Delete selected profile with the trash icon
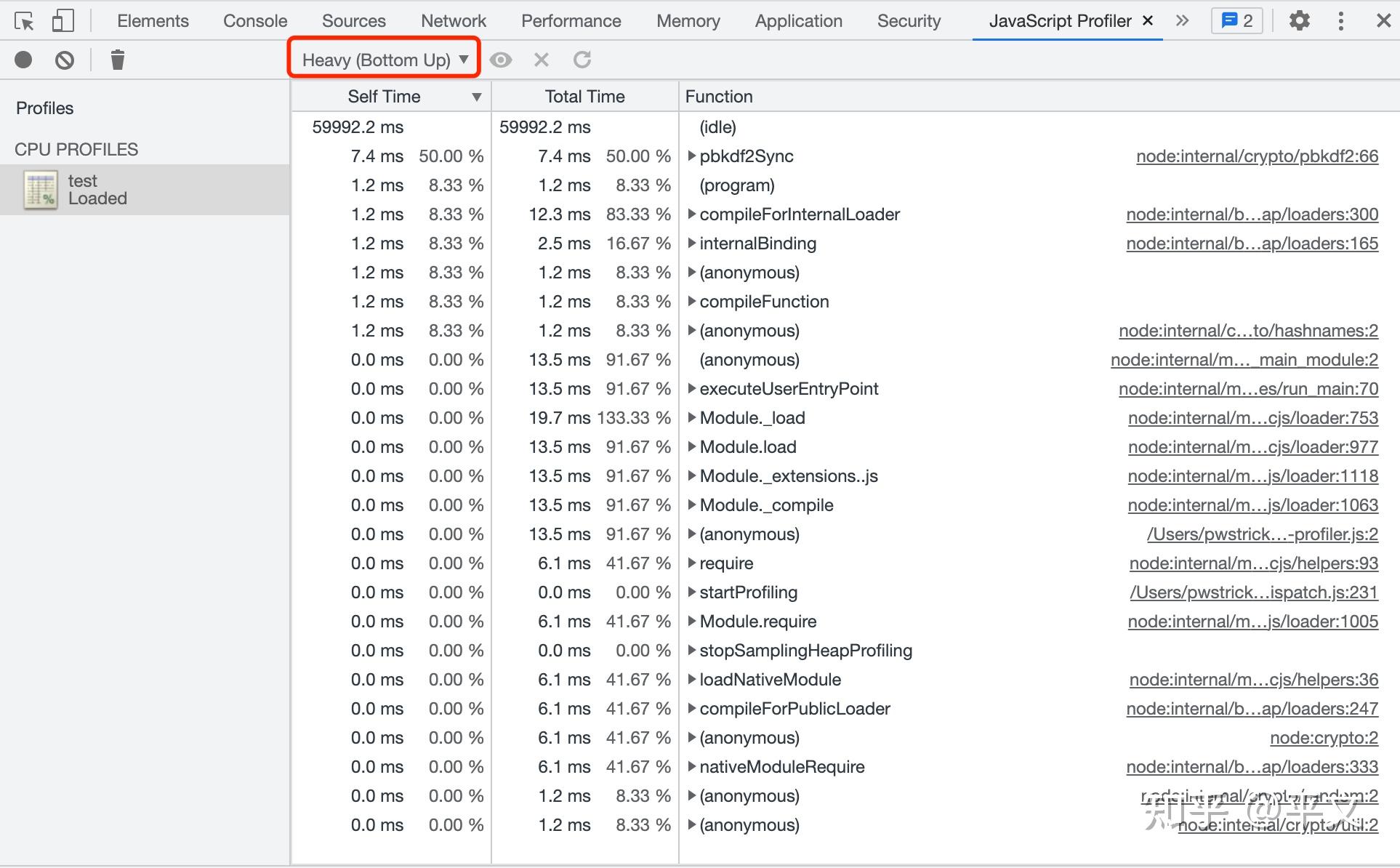Screen dimensions: 1400x868 point(117,60)
